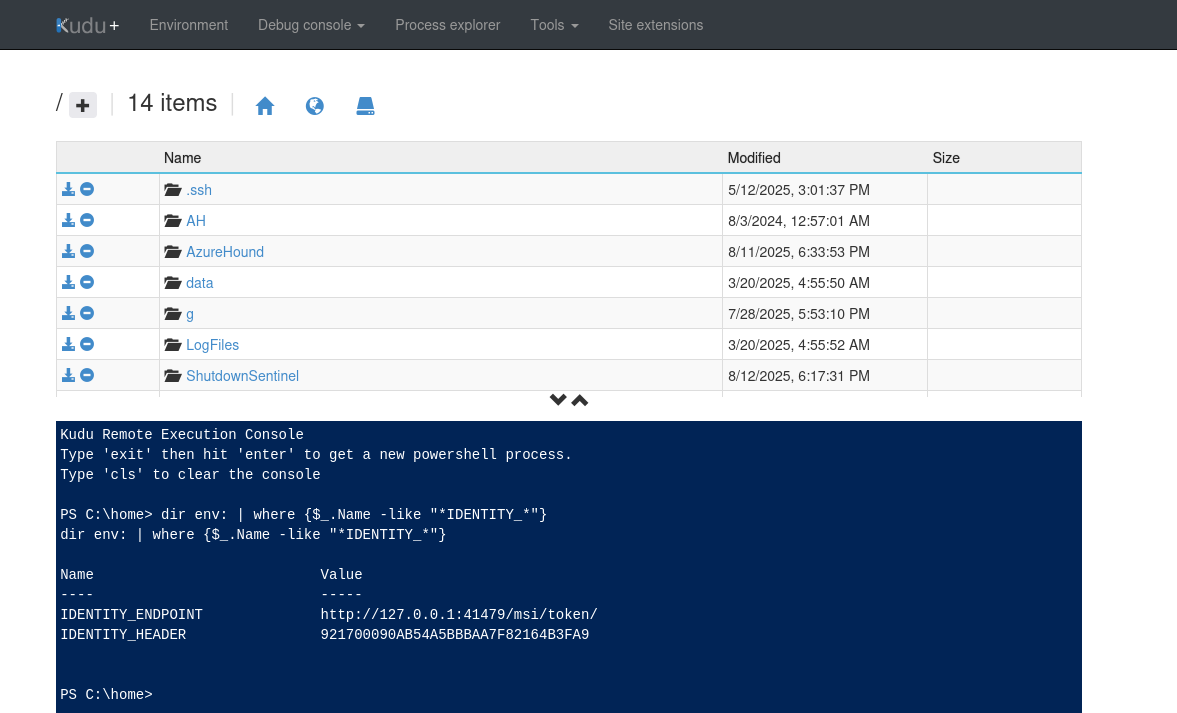Delete the AH folder

(x=87, y=220)
